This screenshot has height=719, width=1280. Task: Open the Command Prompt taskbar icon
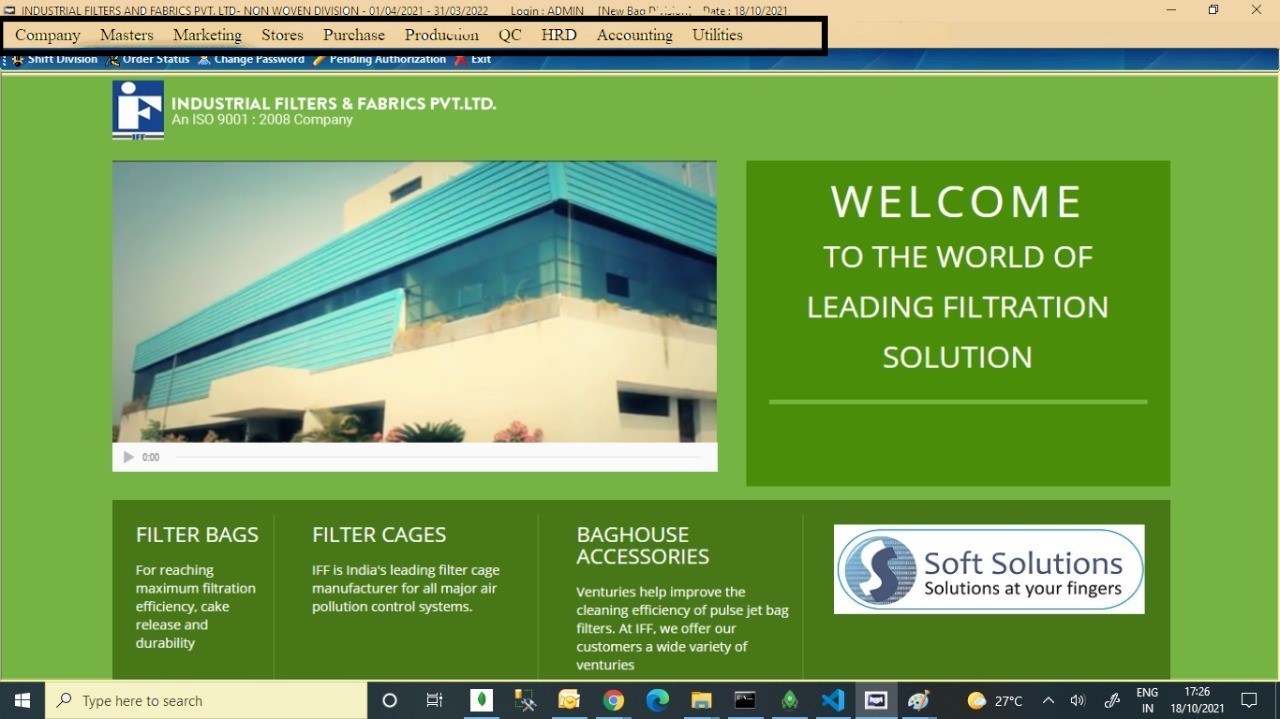[x=745, y=700]
